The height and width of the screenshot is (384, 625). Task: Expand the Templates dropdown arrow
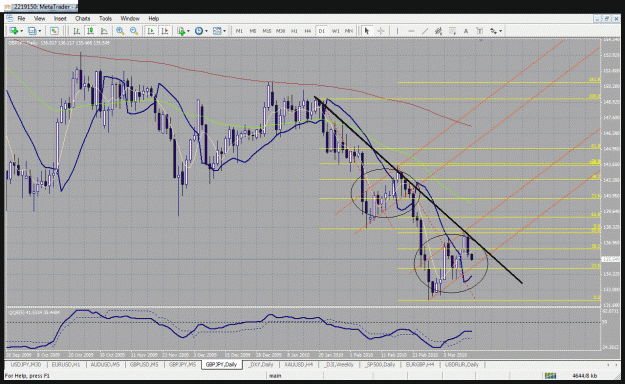(x=225, y=31)
